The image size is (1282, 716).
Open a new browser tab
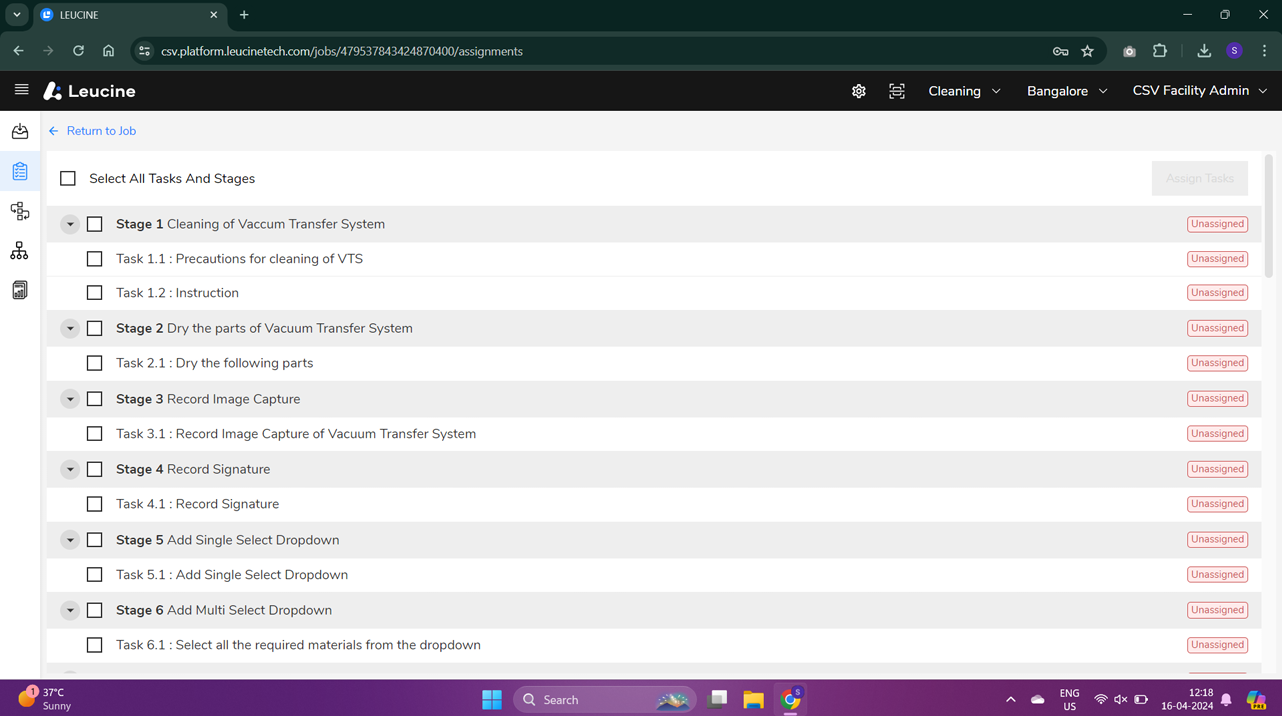tap(244, 15)
